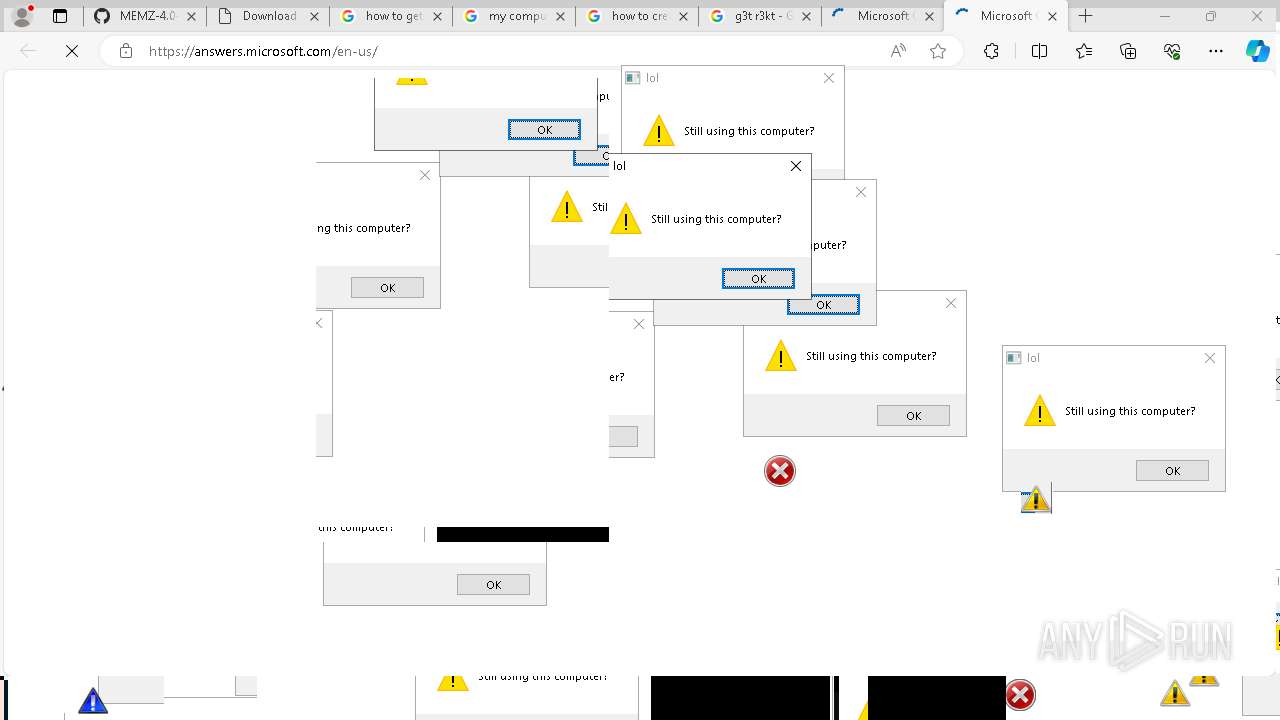Close the Download tab
1280x720 pixels.
point(315,16)
